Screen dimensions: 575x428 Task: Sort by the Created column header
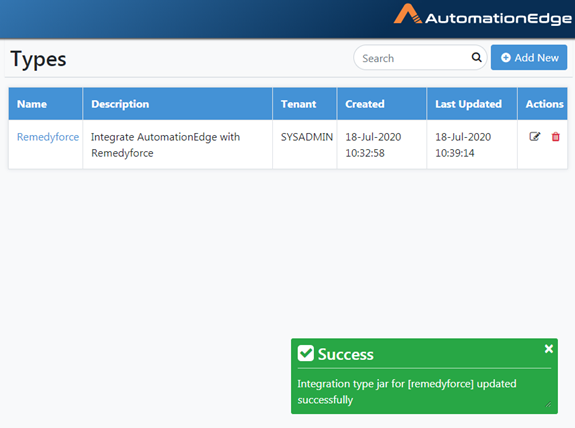click(365, 104)
